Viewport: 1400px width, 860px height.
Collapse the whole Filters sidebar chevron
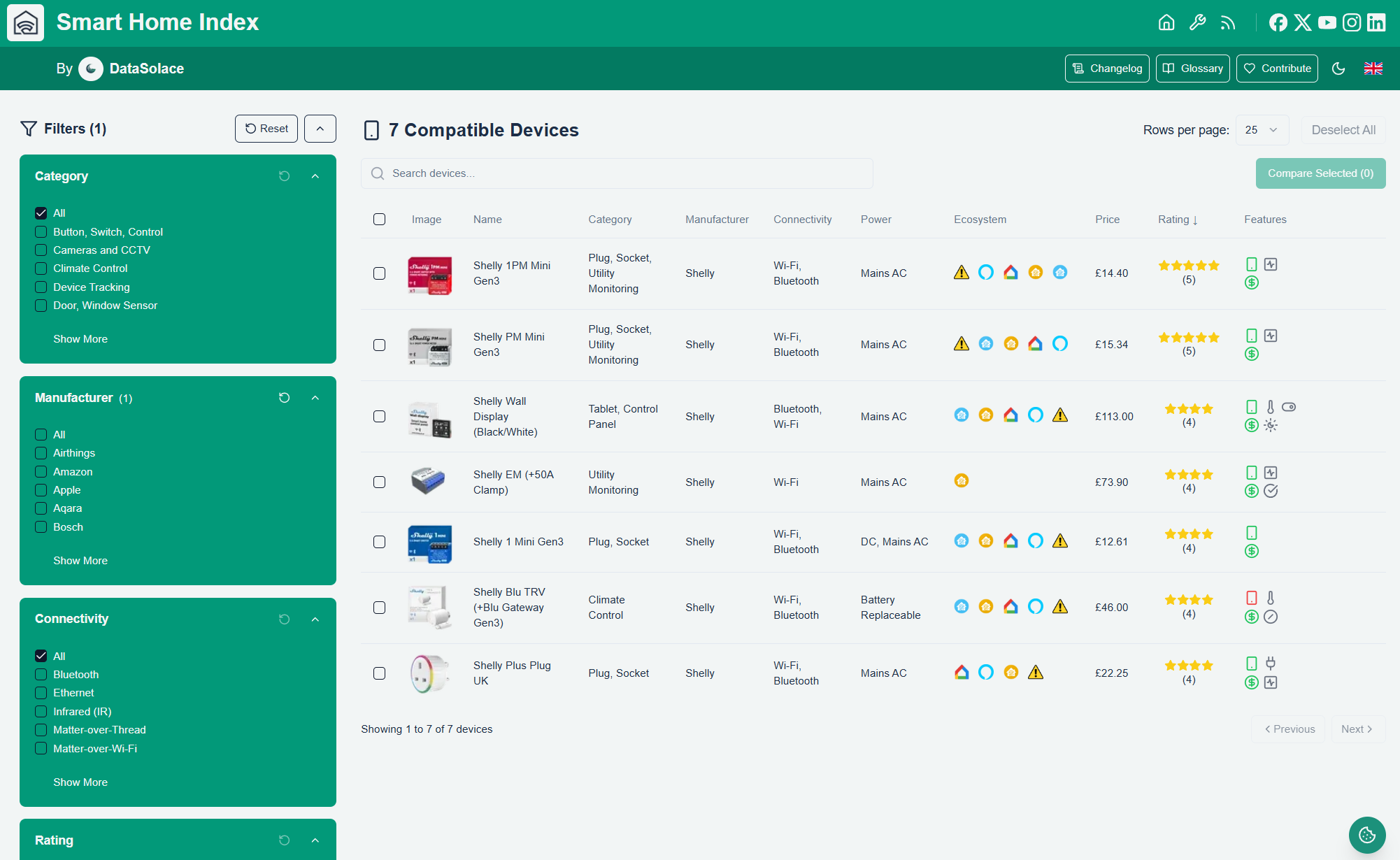(x=320, y=129)
